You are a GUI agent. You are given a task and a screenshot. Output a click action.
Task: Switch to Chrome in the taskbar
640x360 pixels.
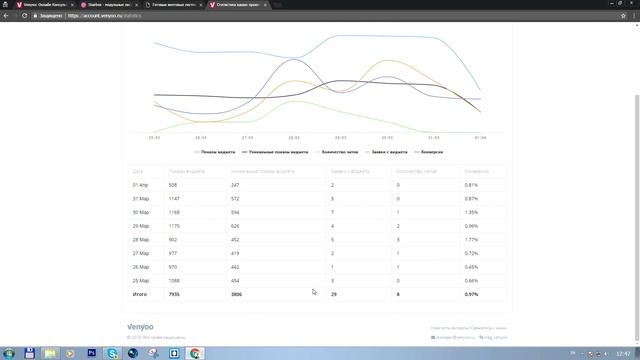[x=195, y=353]
